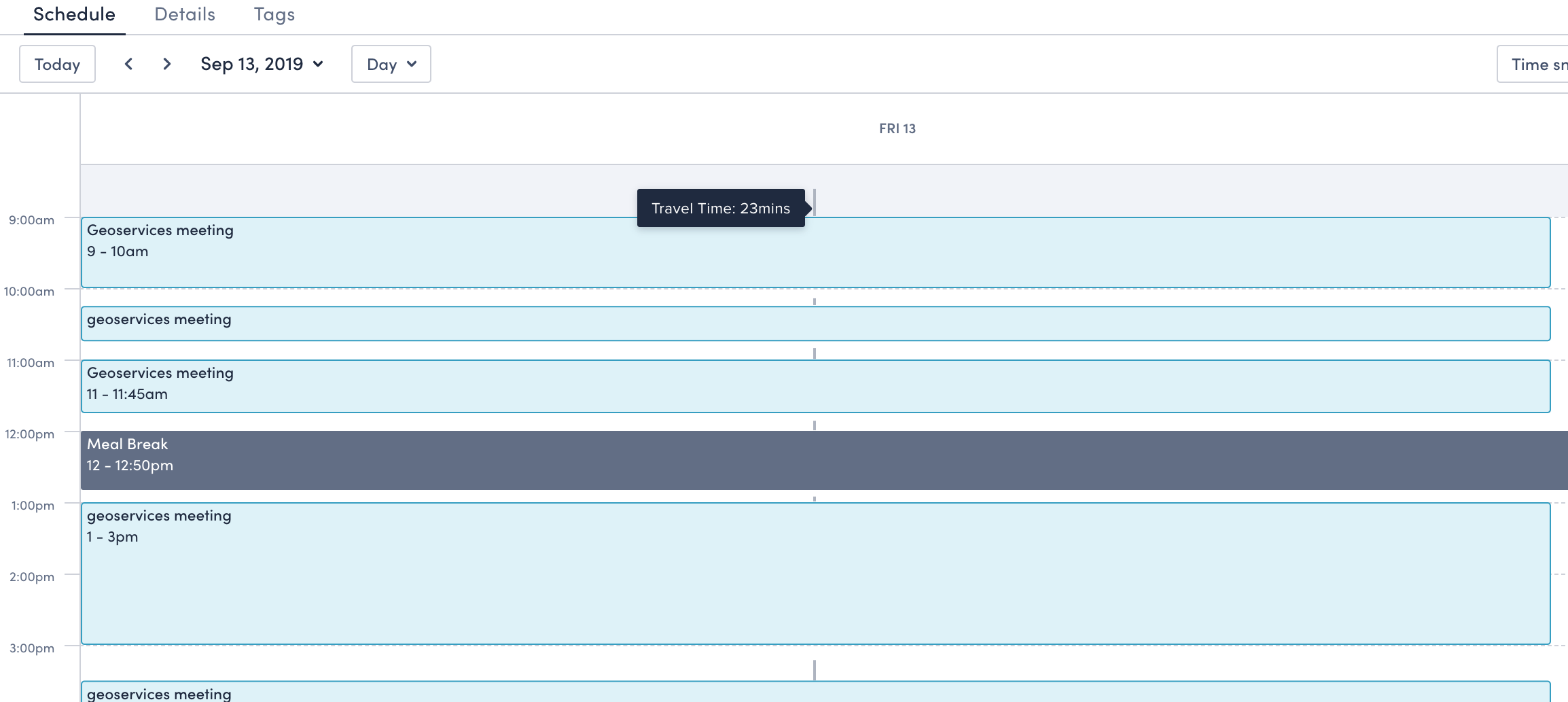Select the untimed geoservices meeting after 10am
Viewport: 1568px width, 702px height.
coord(815,323)
